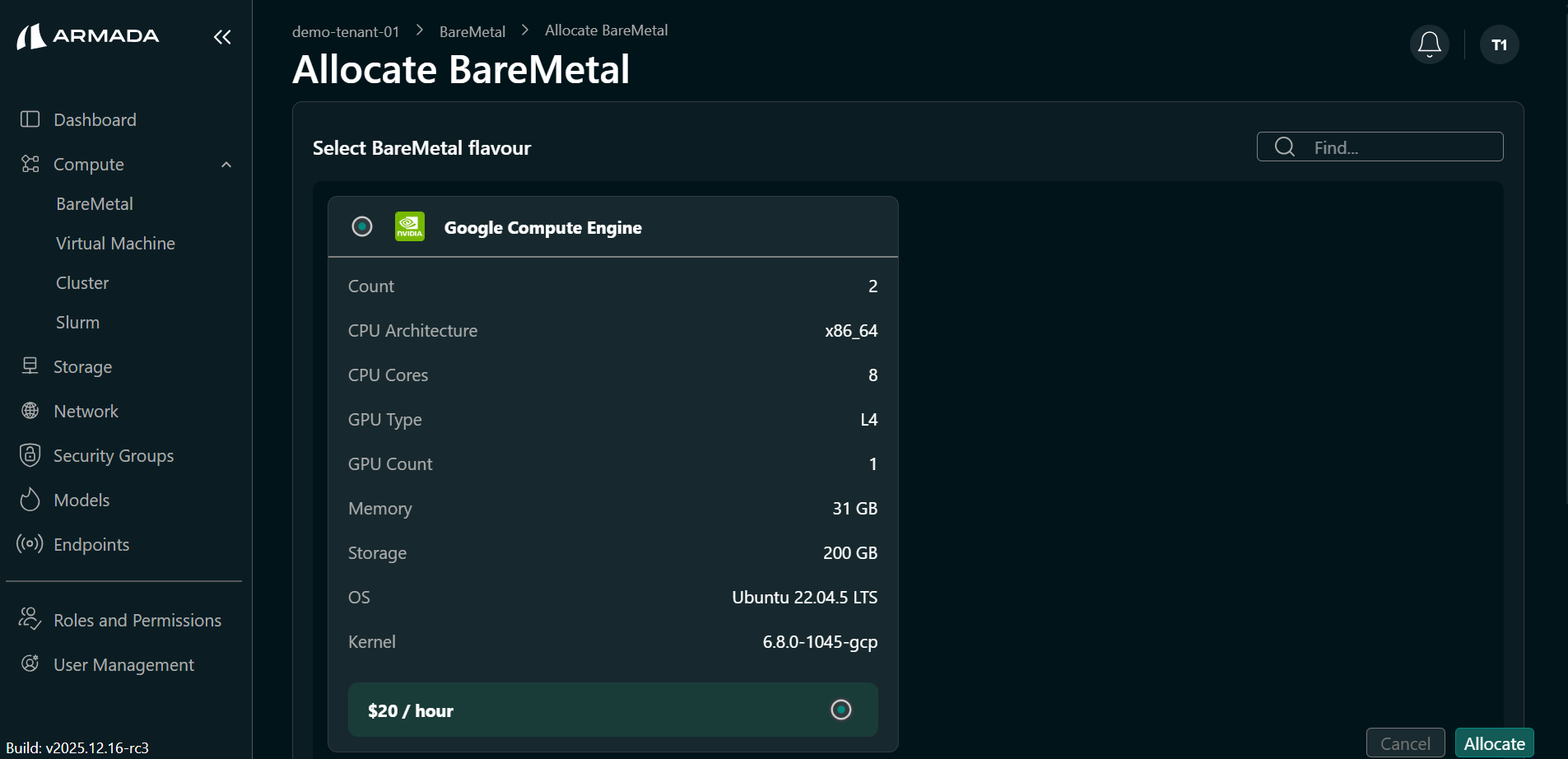Open the notifications bell

pyautogui.click(x=1429, y=44)
